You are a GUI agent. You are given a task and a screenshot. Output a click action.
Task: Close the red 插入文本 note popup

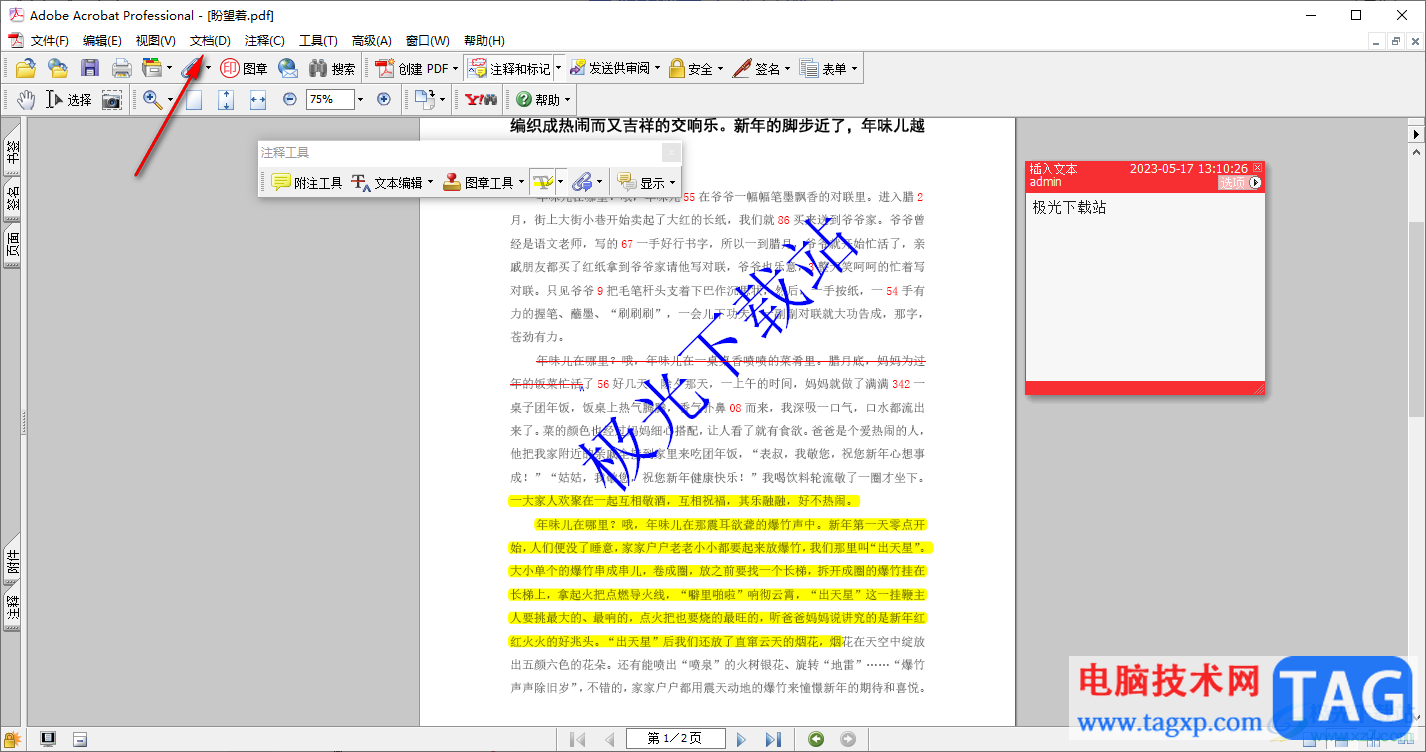coord(1258,168)
